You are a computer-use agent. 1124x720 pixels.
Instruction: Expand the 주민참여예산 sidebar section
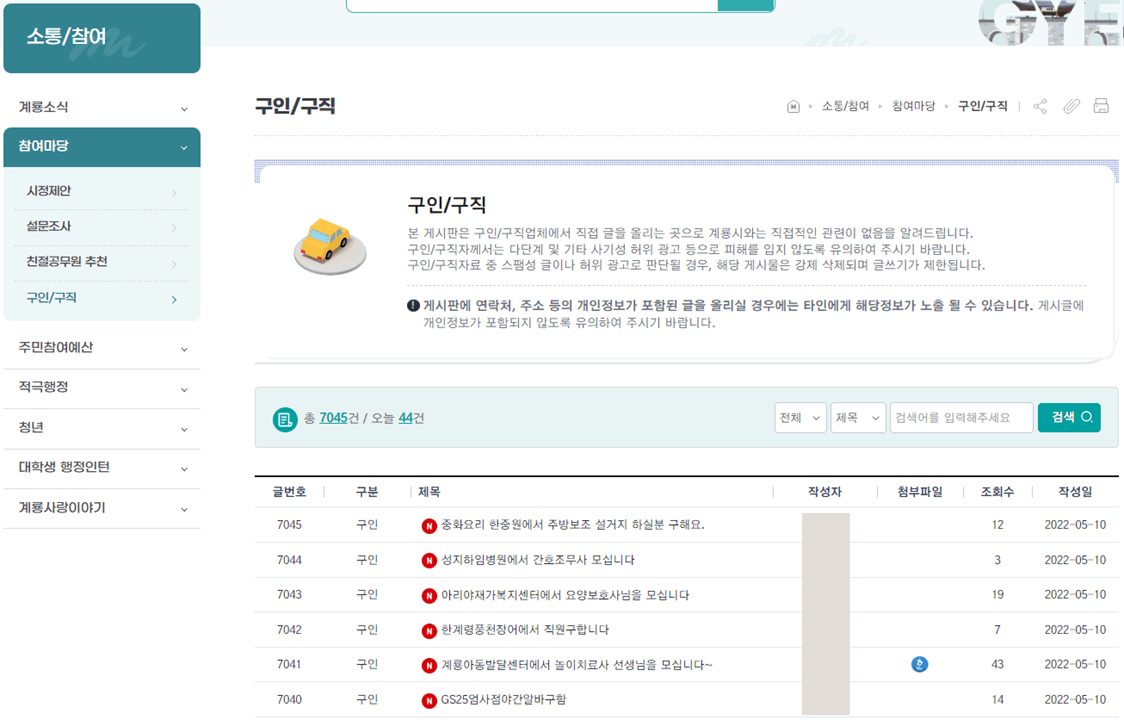coord(102,348)
